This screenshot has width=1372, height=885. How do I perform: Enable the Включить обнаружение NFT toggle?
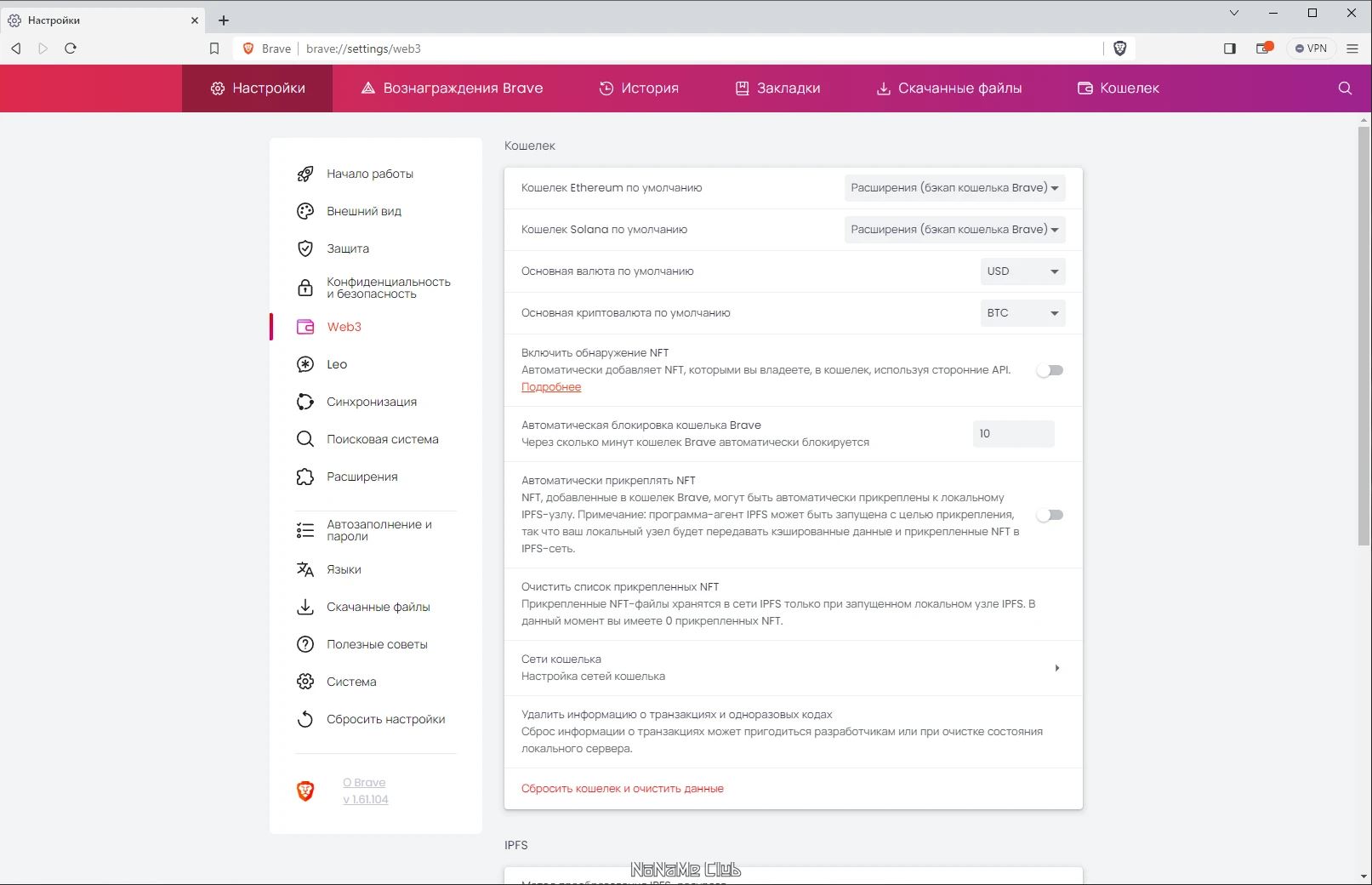click(x=1050, y=370)
